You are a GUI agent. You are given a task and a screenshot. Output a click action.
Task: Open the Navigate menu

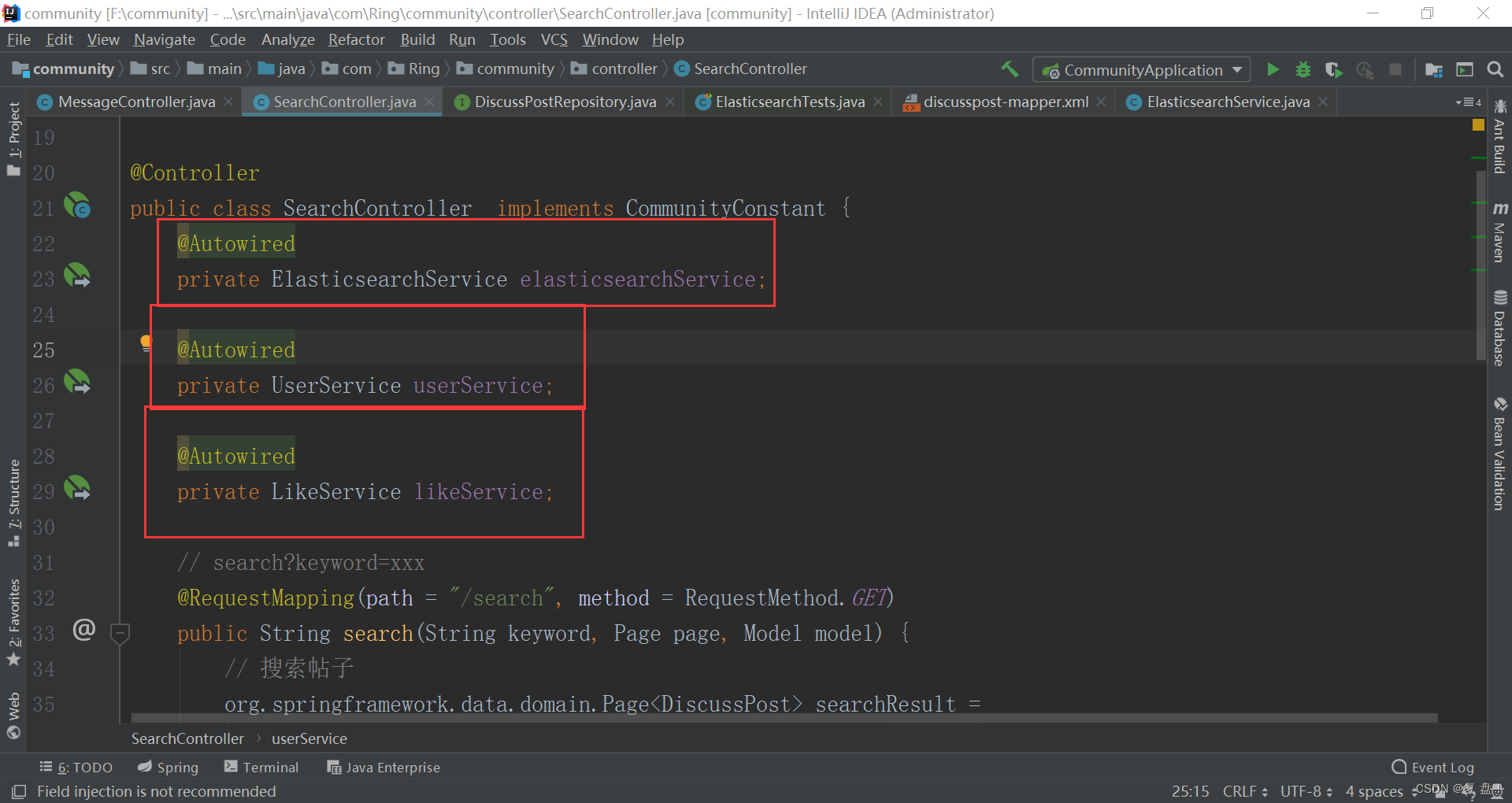(x=164, y=39)
